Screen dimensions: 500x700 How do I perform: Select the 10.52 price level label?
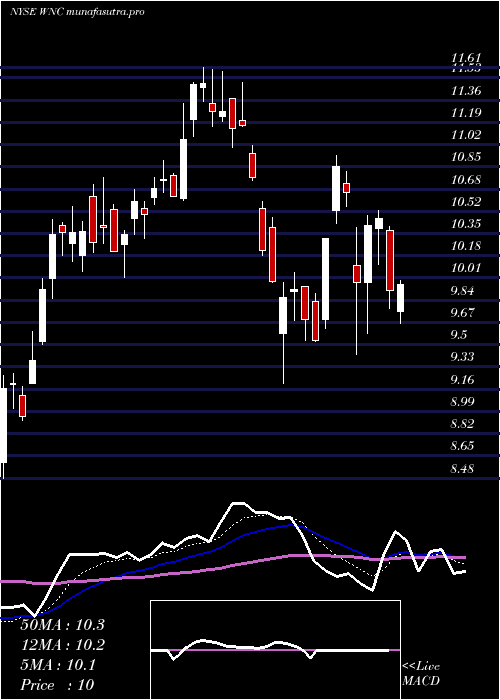pyautogui.click(x=466, y=202)
